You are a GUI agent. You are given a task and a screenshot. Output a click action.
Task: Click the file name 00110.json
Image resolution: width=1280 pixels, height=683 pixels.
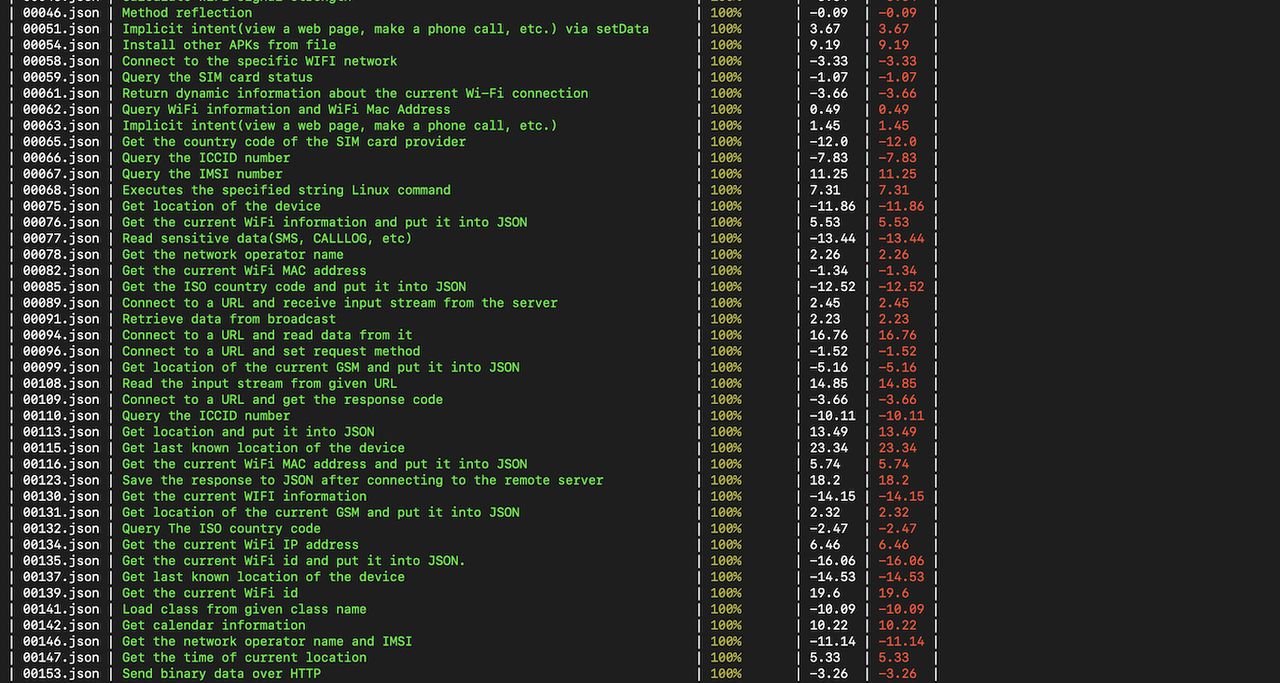click(61, 415)
